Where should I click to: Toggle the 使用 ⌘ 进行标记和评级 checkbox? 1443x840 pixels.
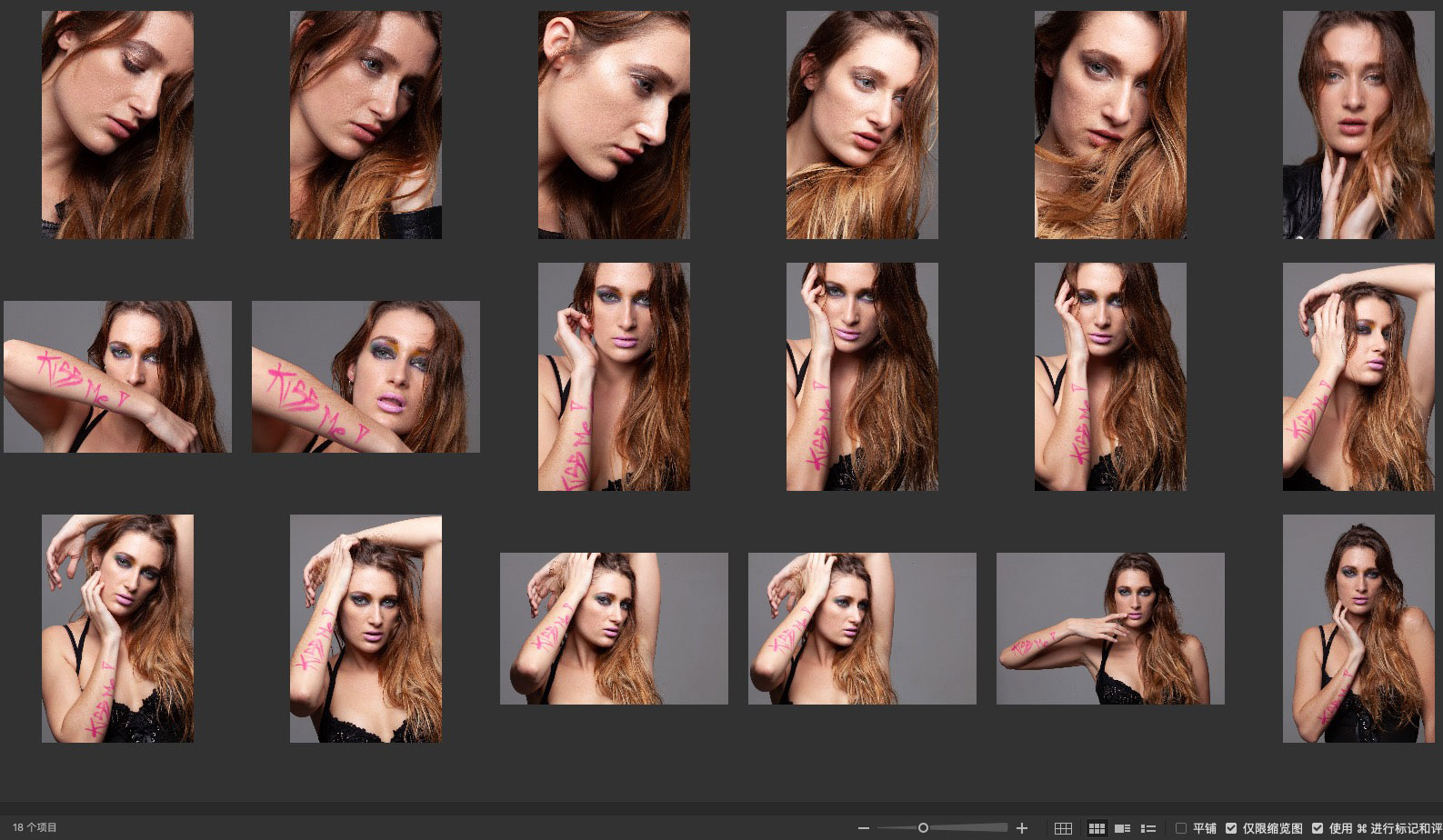[1318, 828]
